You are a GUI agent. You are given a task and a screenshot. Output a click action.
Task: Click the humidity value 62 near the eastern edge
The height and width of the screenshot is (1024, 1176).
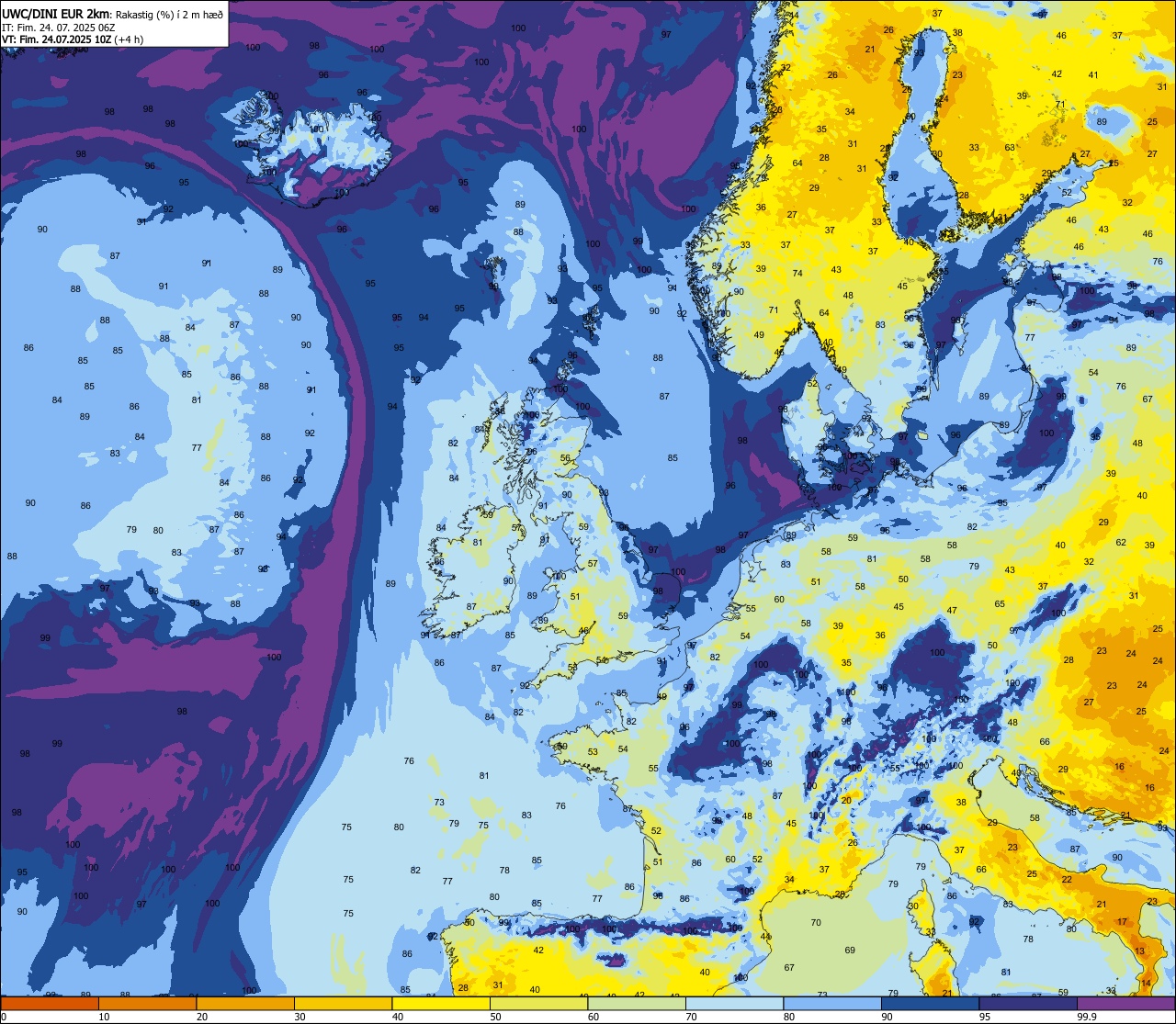(1121, 543)
